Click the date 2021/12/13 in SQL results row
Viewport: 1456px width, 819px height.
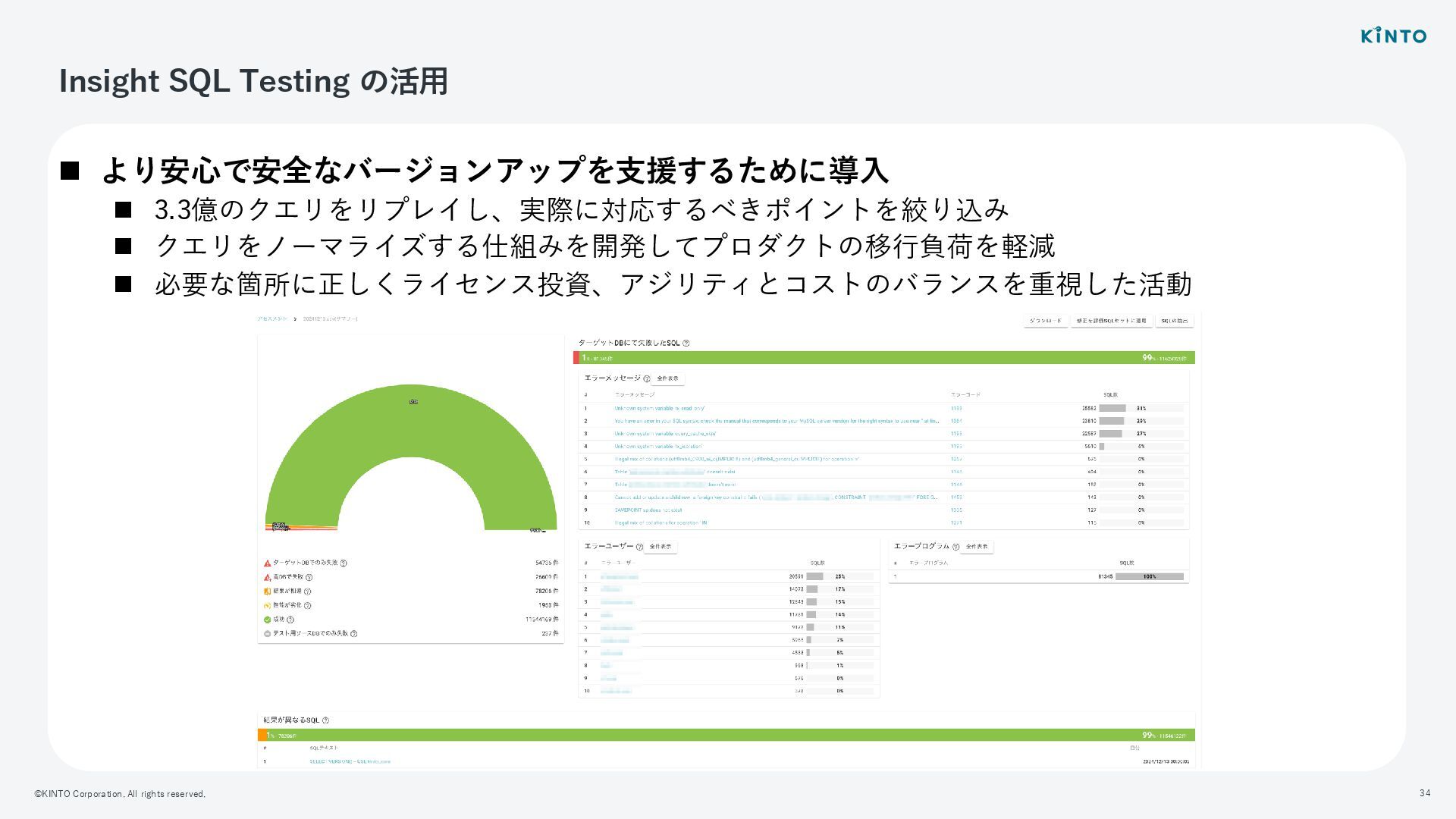click(1166, 761)
